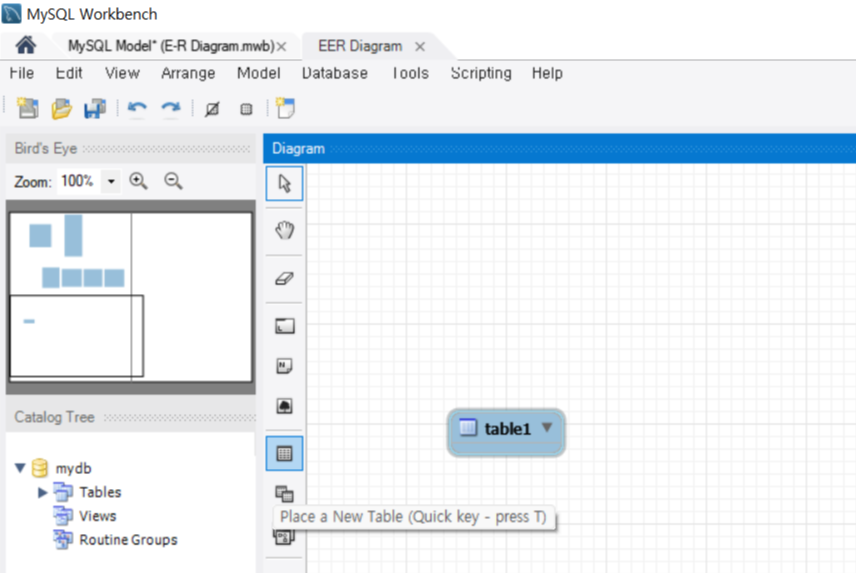Select the hand pan tool

(x=284, y=230)
